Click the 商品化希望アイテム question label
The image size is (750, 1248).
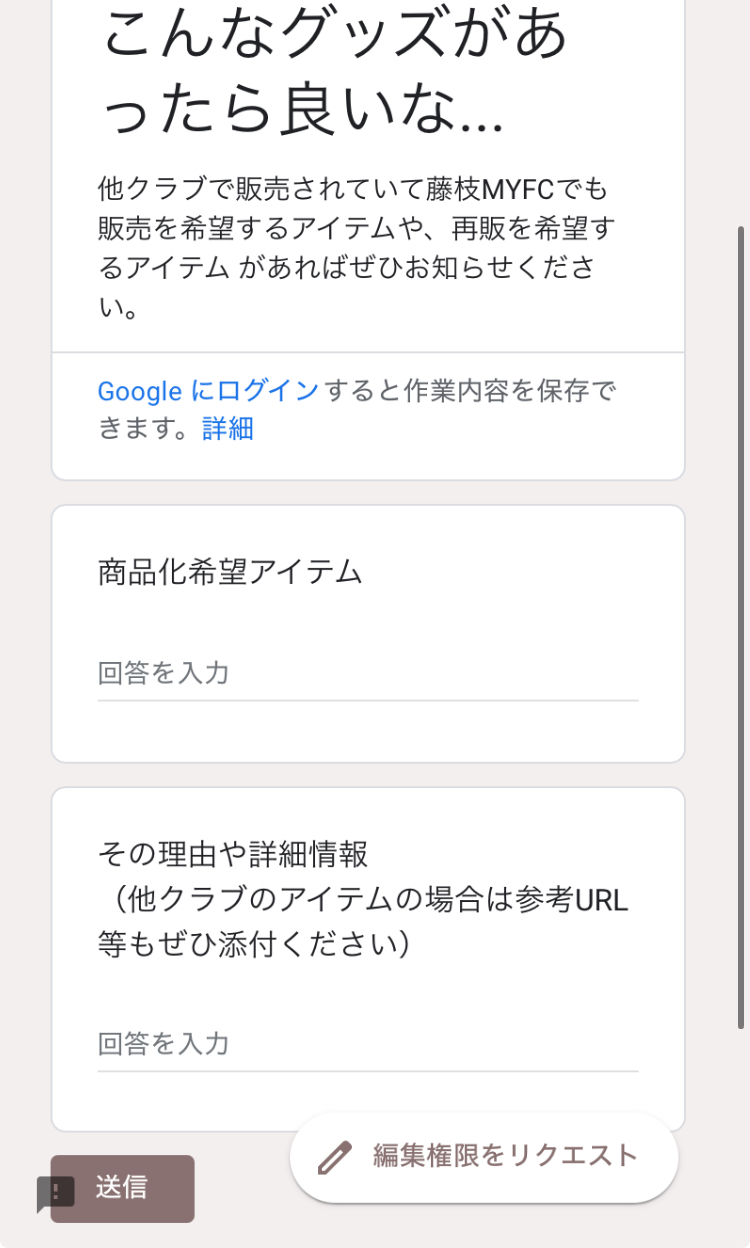(x=230, y=572)
